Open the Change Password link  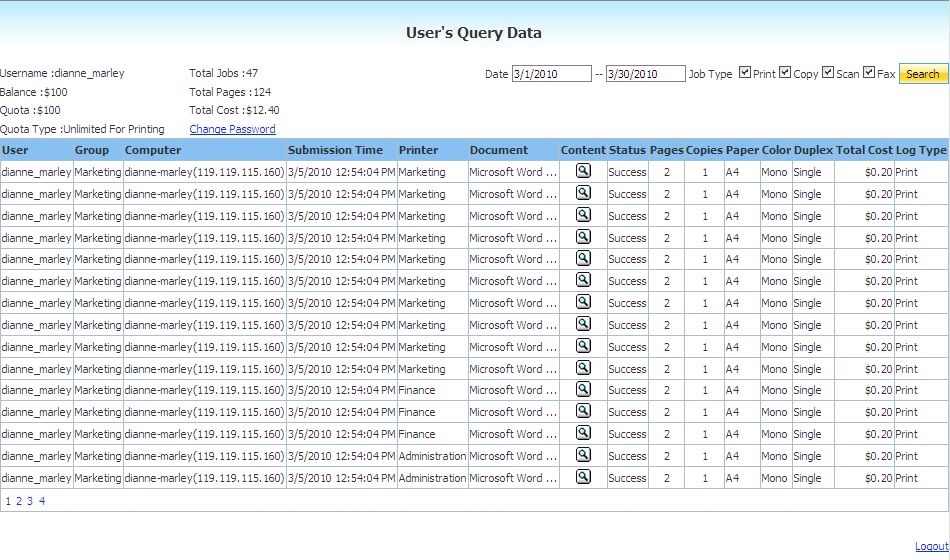click(x=233, y=129)
